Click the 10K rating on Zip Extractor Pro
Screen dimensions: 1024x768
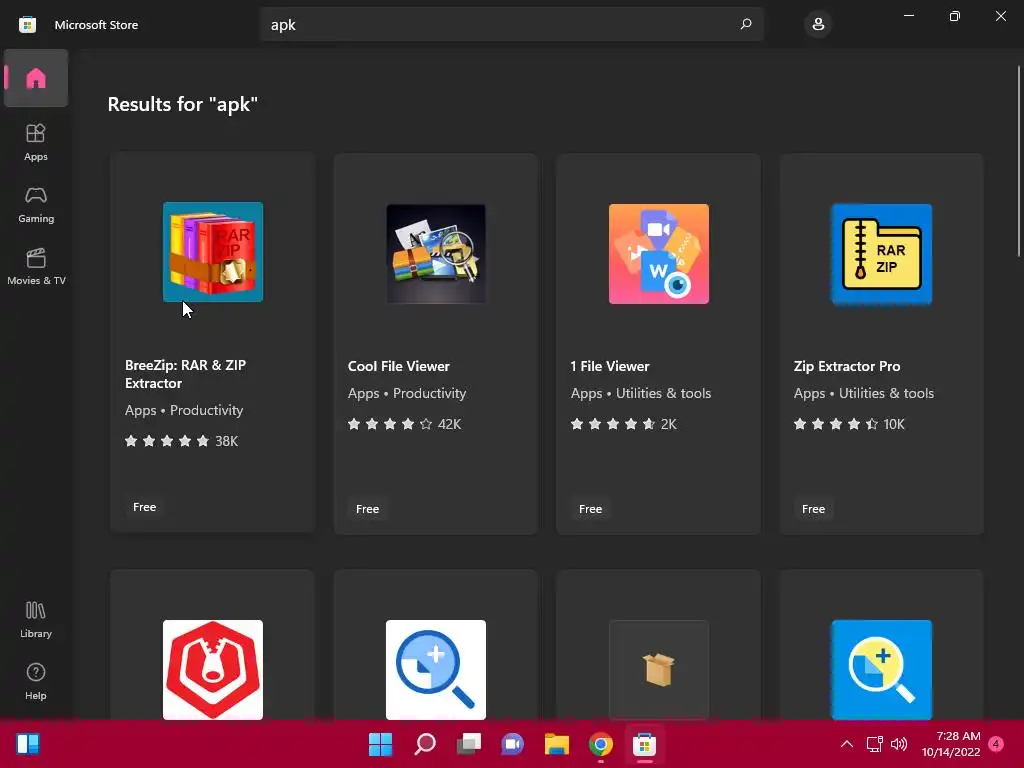(x=849, y=424)
